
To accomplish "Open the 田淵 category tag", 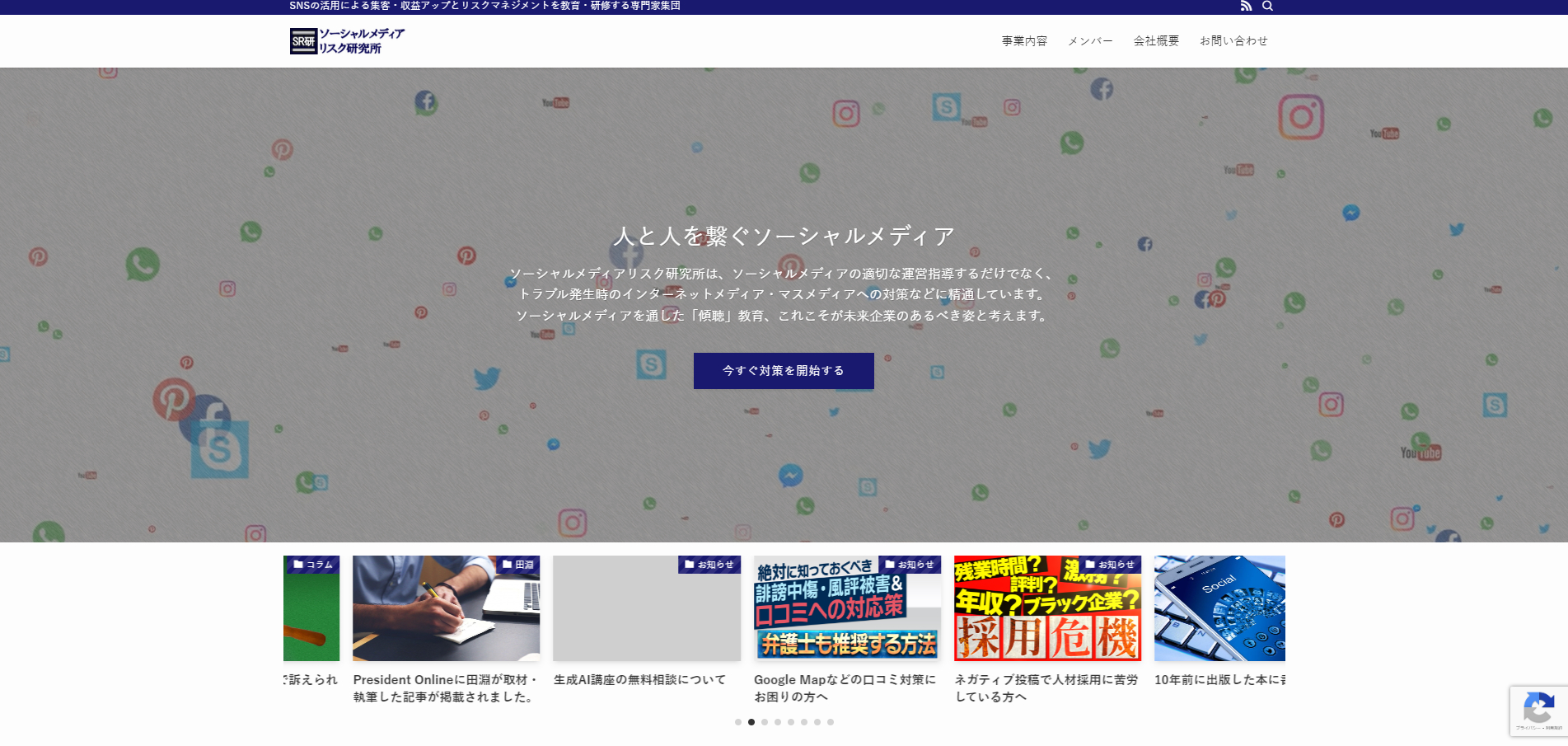I will click(517, 565).
